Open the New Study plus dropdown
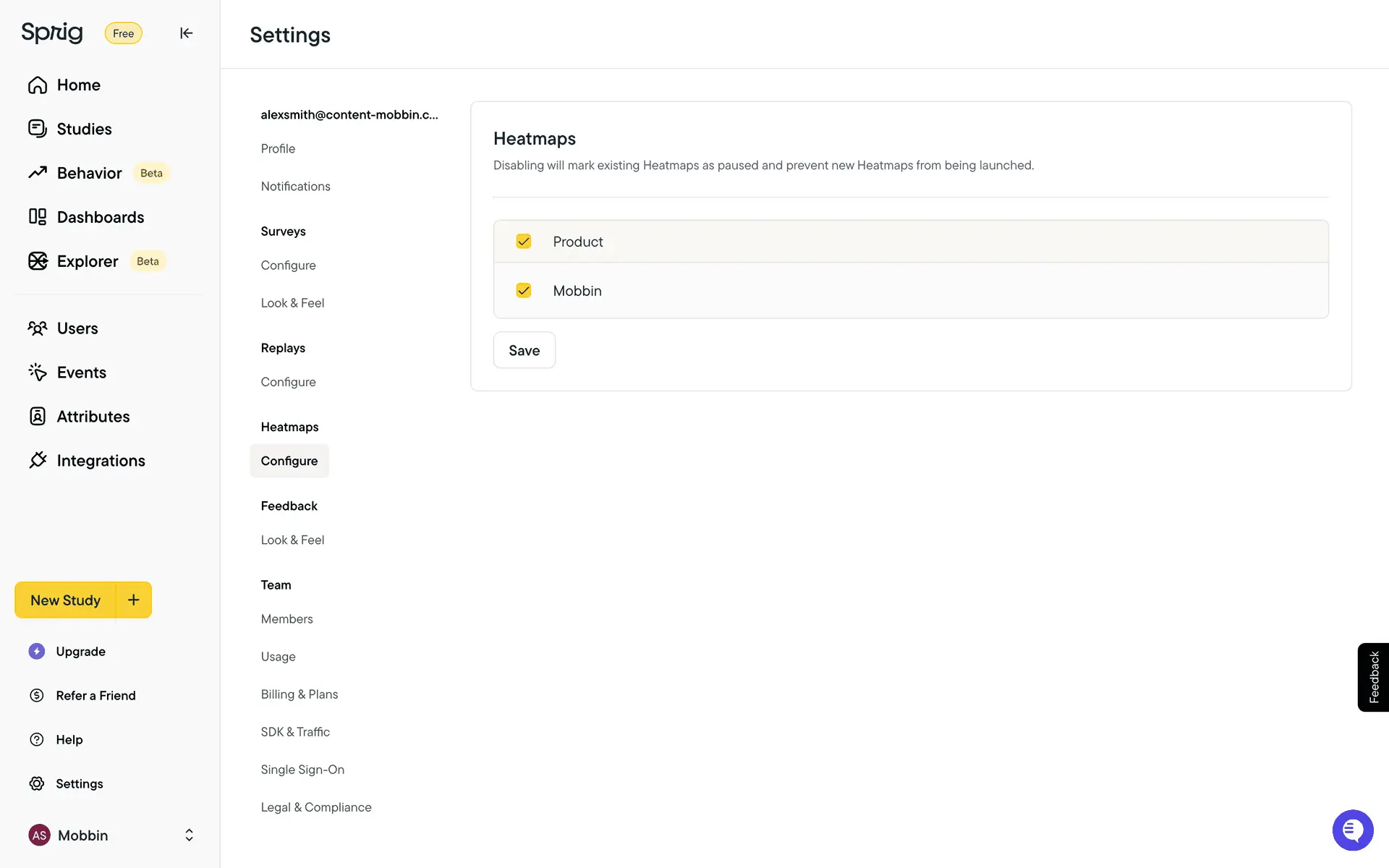The image size is (1389, 868). click(x=134, y=600)
